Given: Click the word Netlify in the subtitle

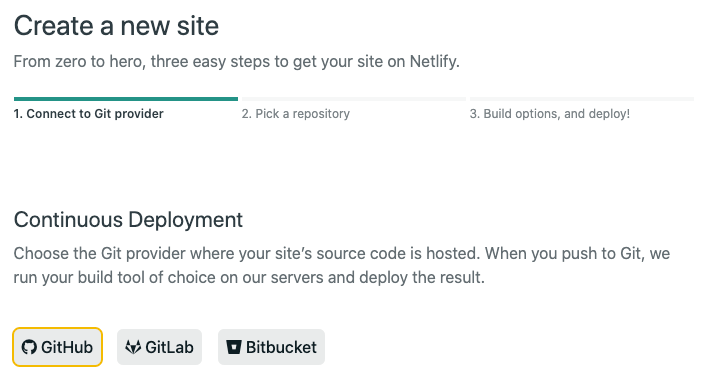Looking at the screenshot, I should coord(435,61).
